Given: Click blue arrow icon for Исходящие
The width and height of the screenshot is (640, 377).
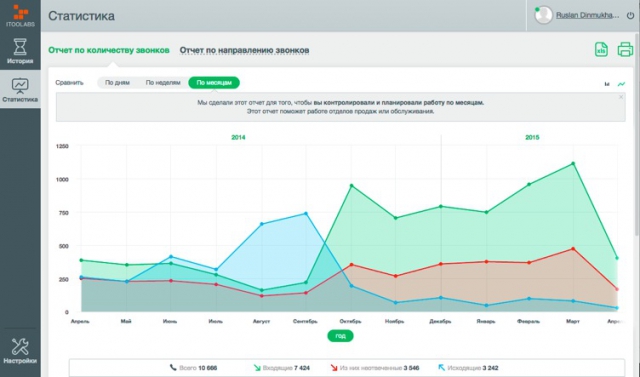Looking at the screenshot, I should 441,368.
